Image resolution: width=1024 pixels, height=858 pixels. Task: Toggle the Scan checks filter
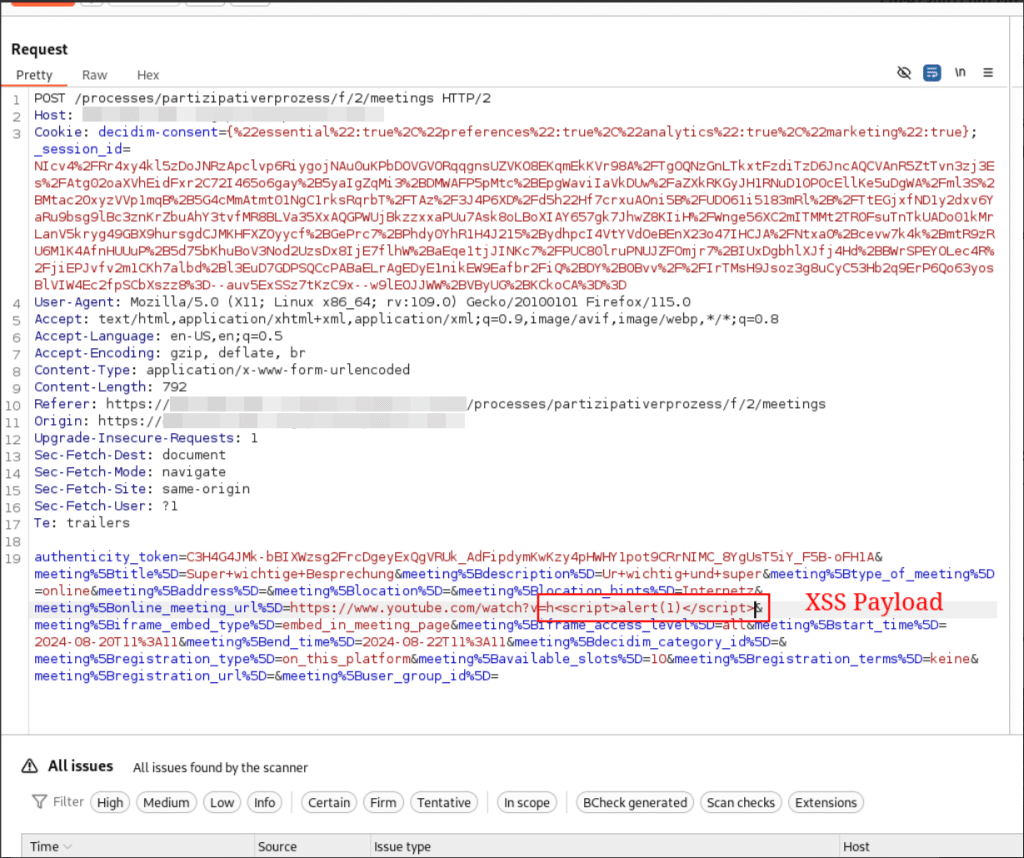(741, 802)
